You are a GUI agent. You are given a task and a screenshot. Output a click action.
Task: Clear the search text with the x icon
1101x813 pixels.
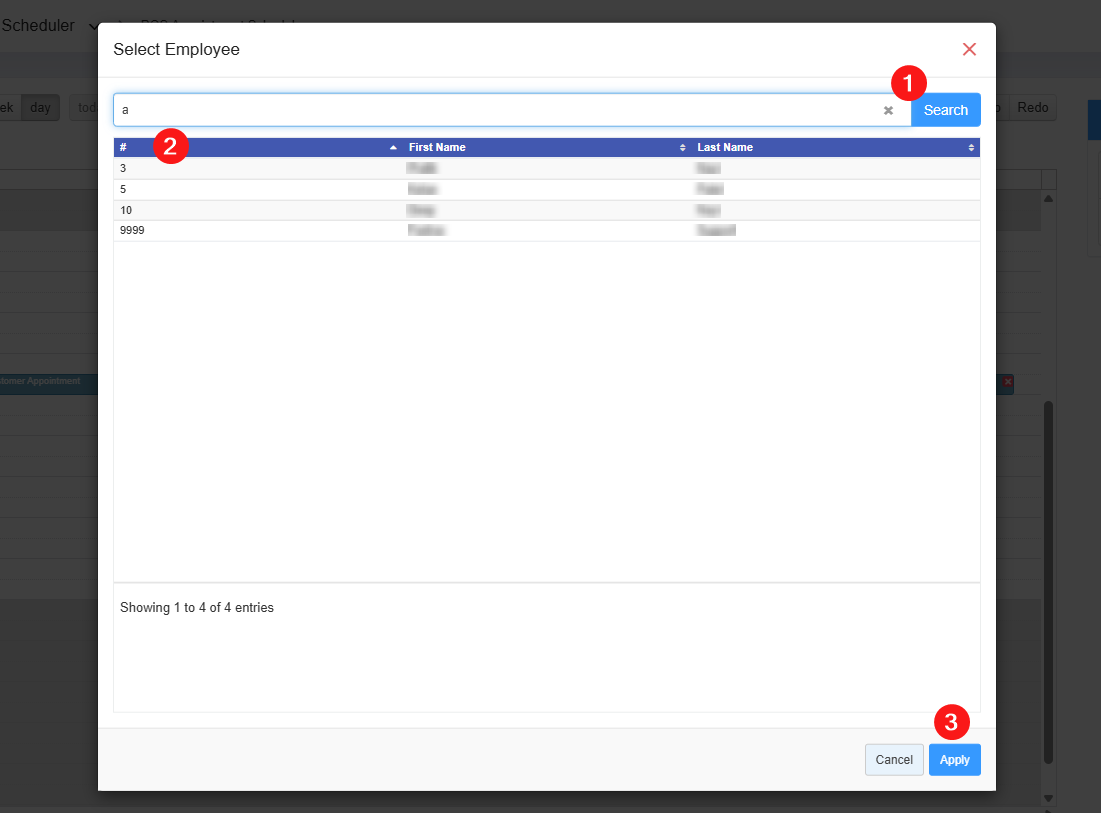coord(888,111)
